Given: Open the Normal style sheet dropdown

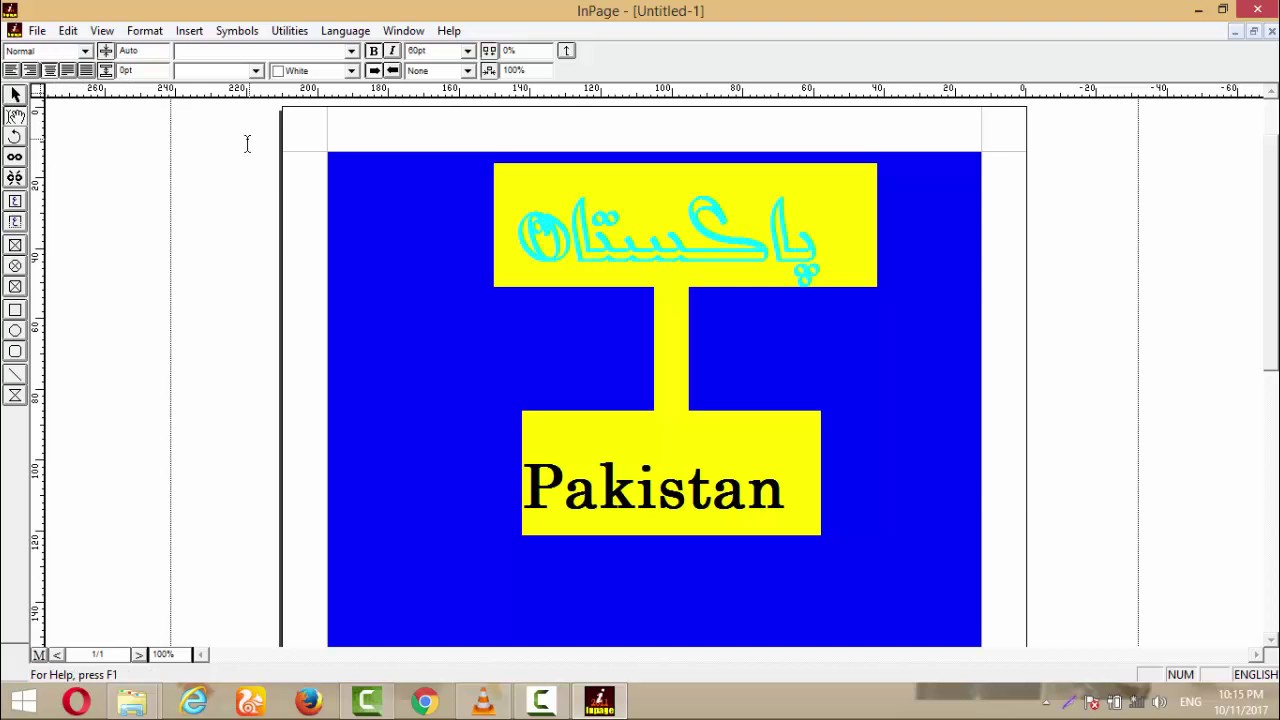Looking at the screenshot, I should [x=85, y=51].
